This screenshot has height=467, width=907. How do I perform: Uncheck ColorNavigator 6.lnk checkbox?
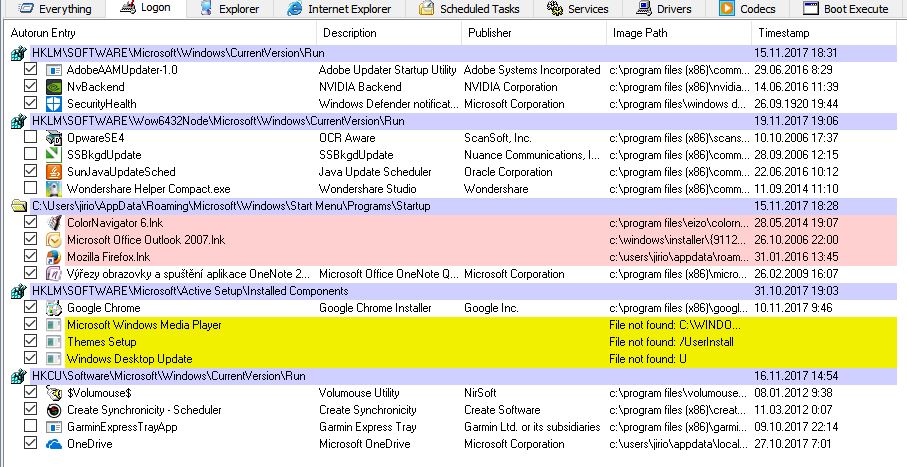pyautogui.click(x=30, y=222)
